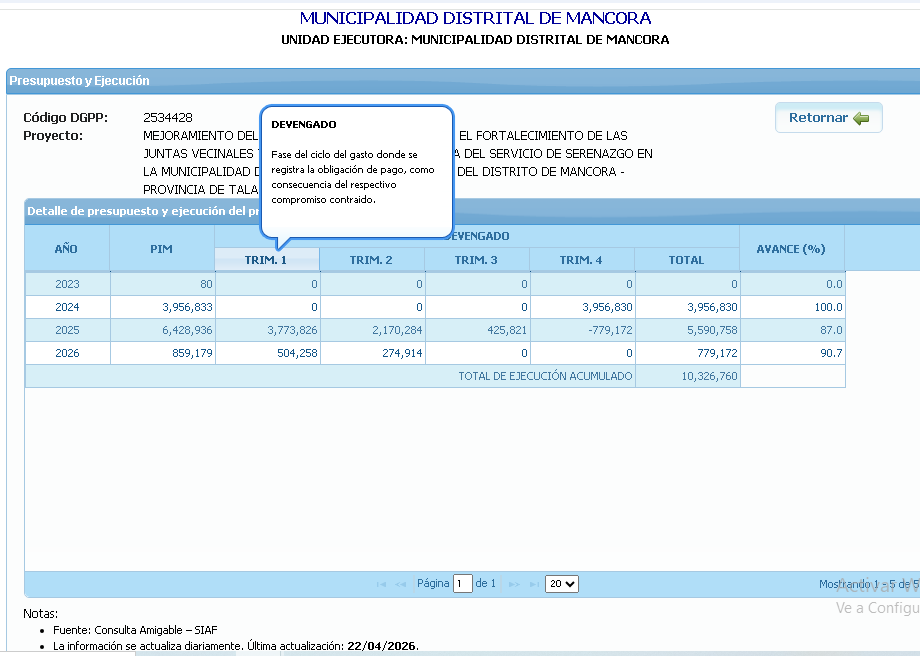The image size is (920, 656).
Task: Go to next page pagination icon
Action: (515, 584)
